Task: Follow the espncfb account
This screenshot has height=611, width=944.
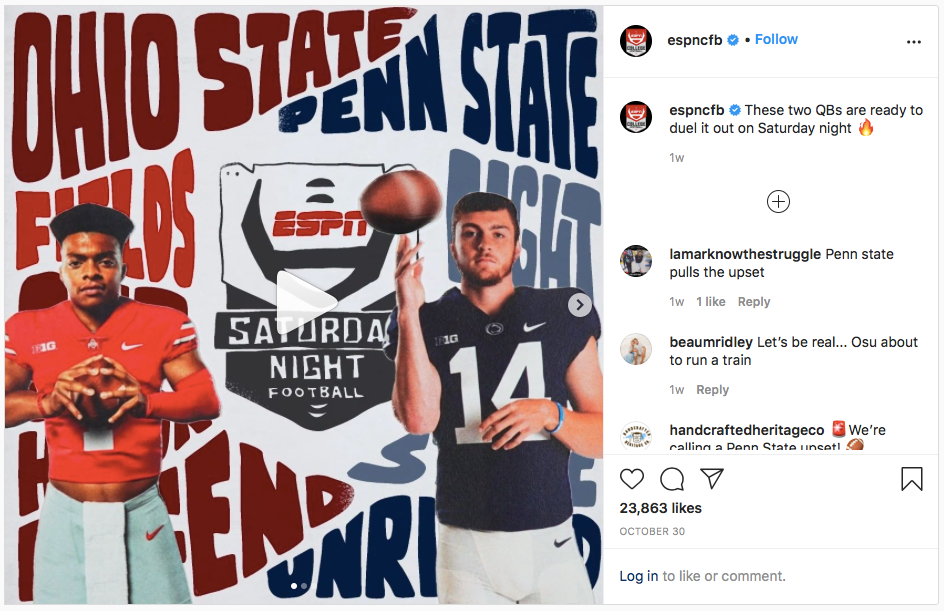Action: pyautogui.click(x=776, y=39)
